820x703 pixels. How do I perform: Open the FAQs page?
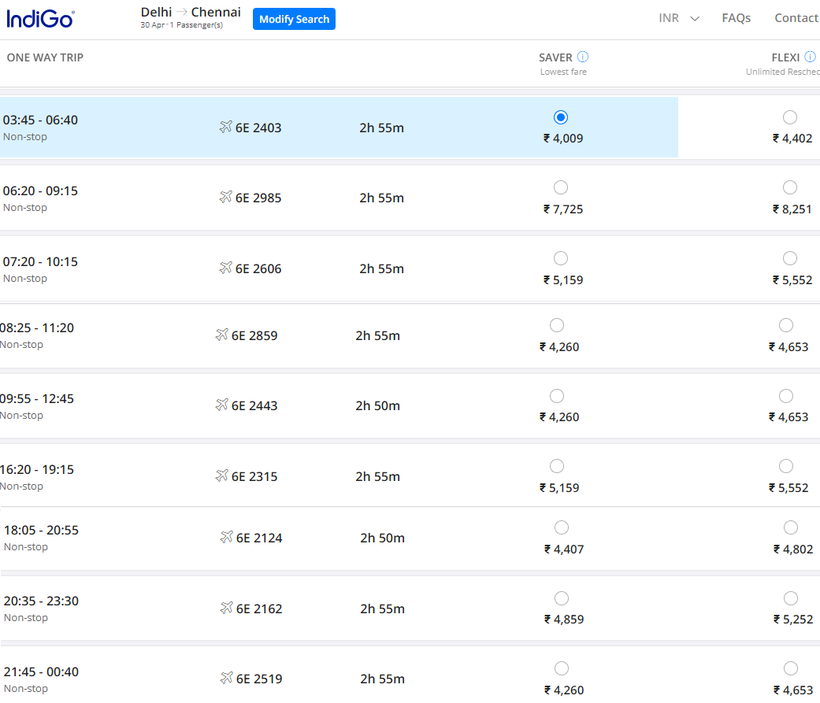tap(736, 18)
